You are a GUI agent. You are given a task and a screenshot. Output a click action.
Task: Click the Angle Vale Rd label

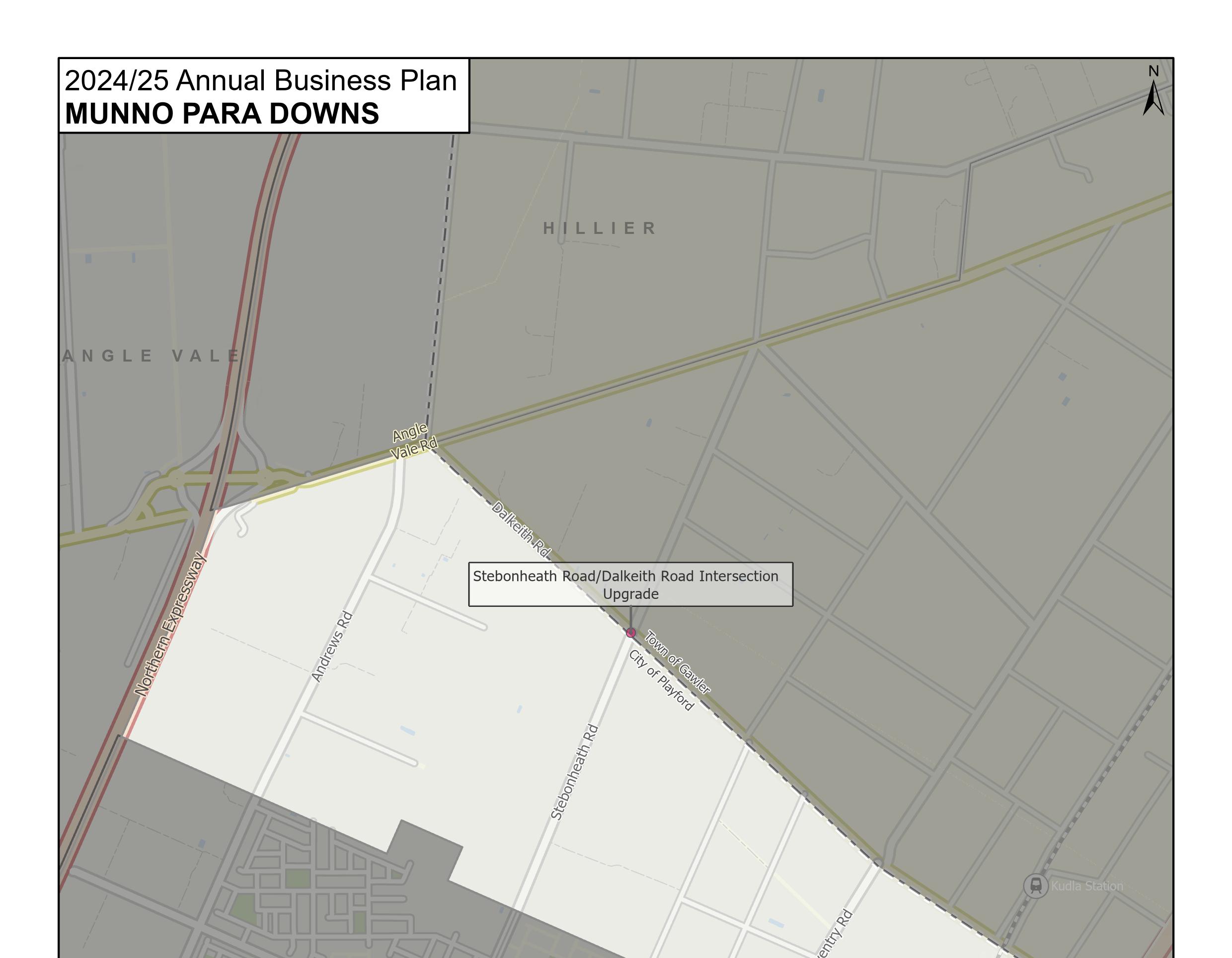tap(413, 442)
